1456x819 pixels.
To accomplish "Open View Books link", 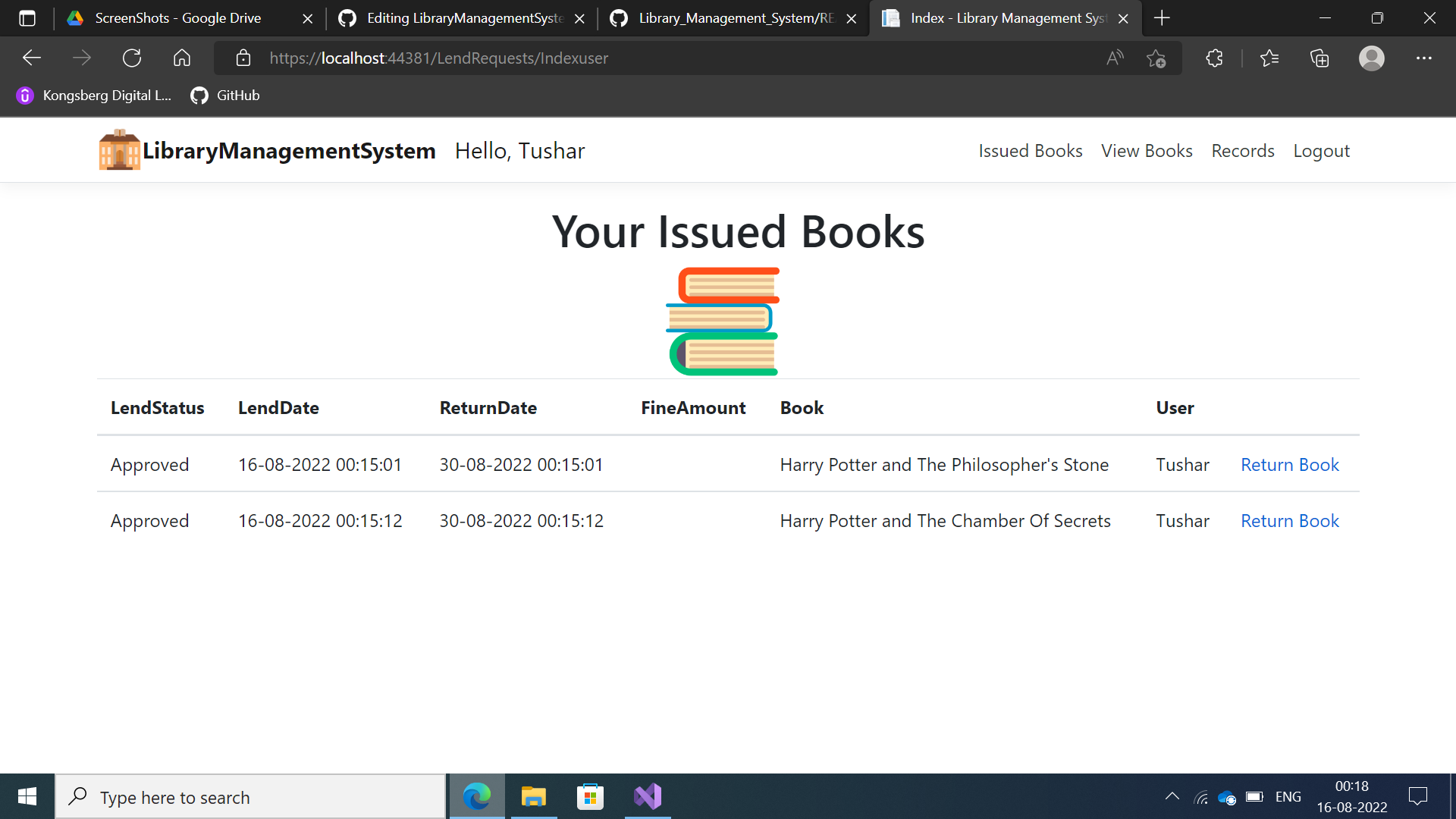I will coord(1147,150).
